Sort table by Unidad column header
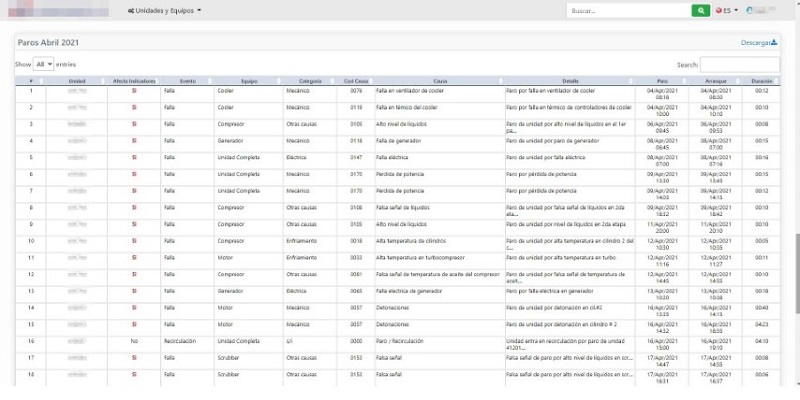 point(77,80)
